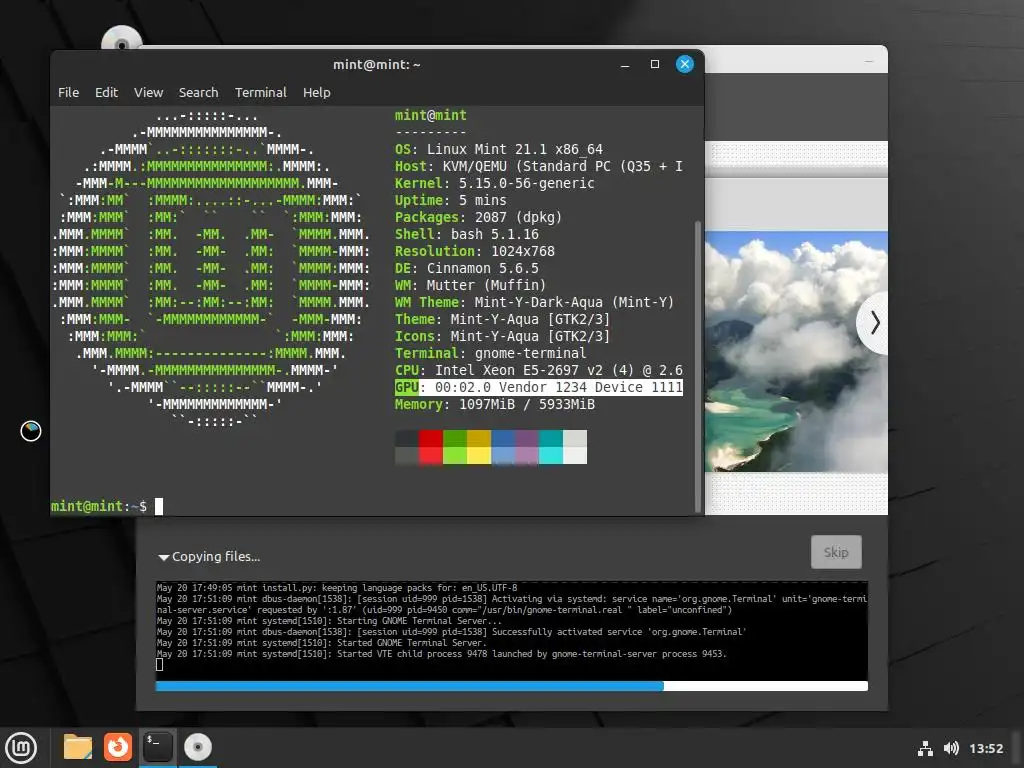Click the 'Terminal: gnome-terminal' line
Viewport: 1024px width, 768px height.
point(490,353)
